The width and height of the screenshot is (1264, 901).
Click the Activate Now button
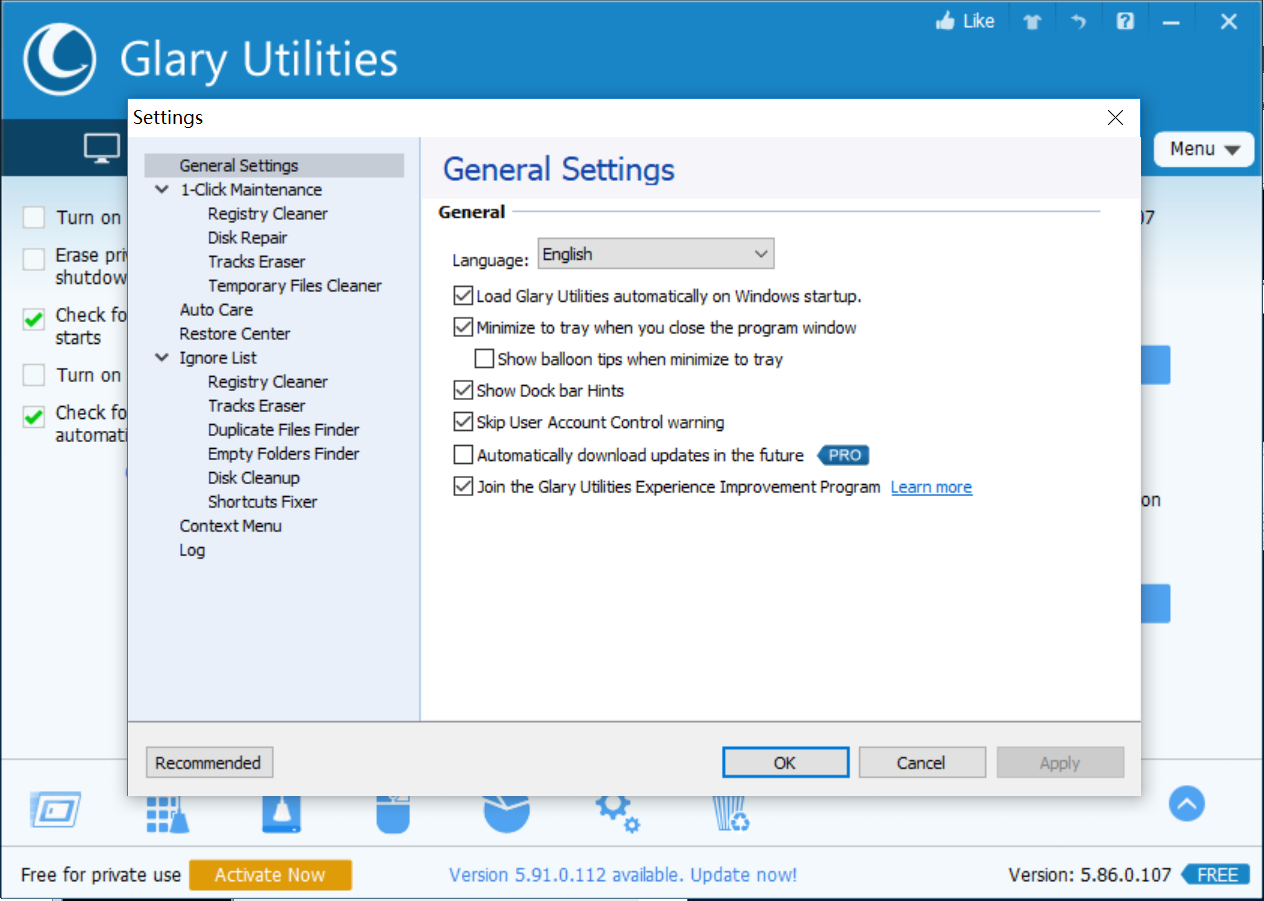click(x=270, y=874)
